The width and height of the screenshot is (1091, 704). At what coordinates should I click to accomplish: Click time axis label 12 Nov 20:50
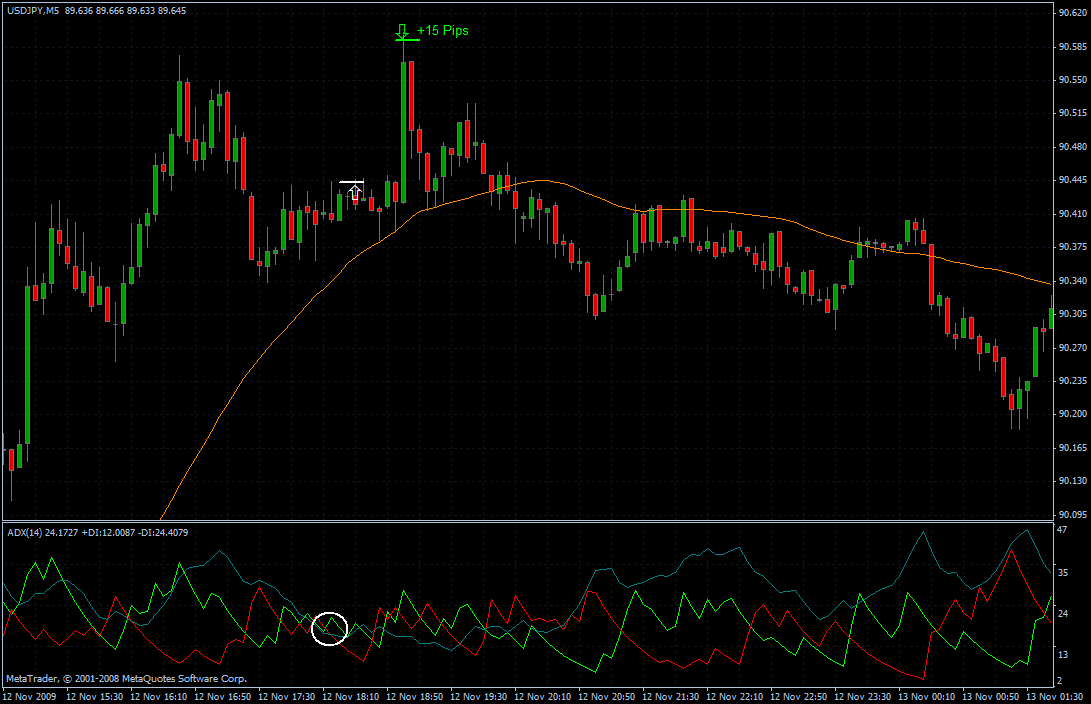point(607,696)
